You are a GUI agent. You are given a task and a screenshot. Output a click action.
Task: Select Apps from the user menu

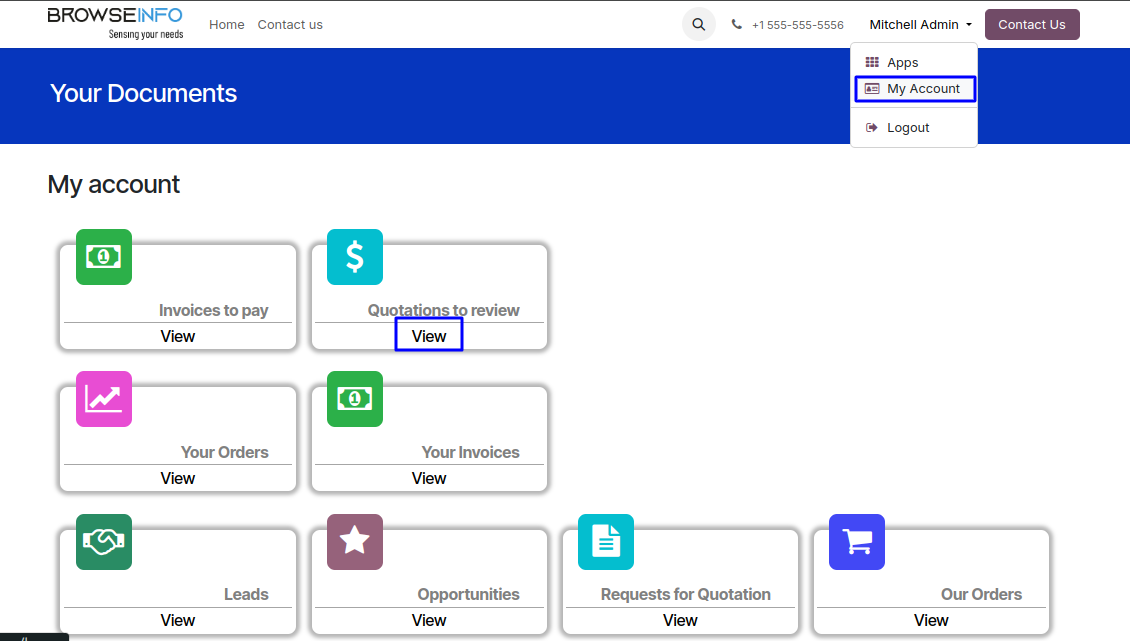(914, 63)
